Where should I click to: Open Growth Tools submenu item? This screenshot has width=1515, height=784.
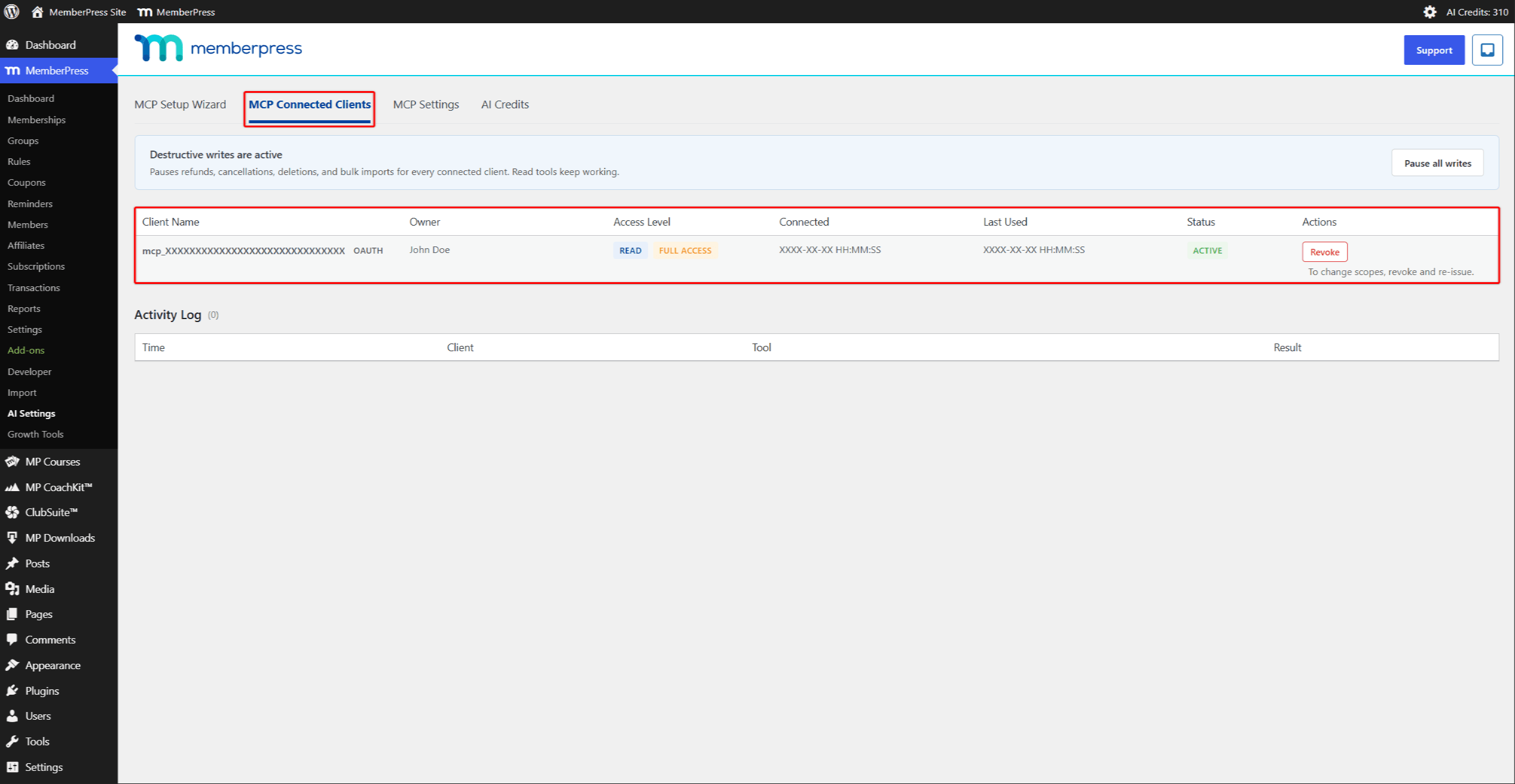coord(35,434)
